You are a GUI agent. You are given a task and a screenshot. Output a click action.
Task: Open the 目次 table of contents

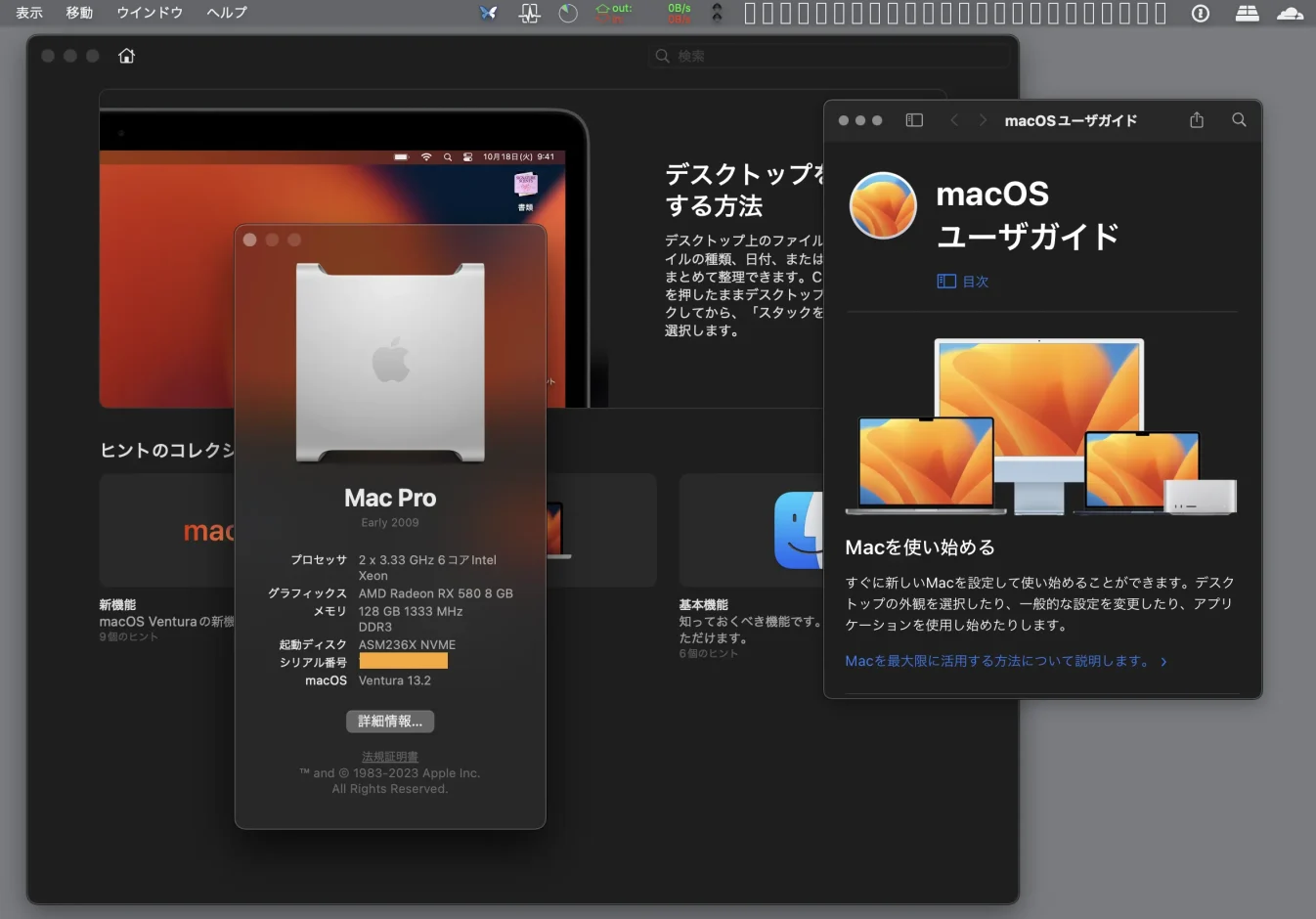point(963,282)
